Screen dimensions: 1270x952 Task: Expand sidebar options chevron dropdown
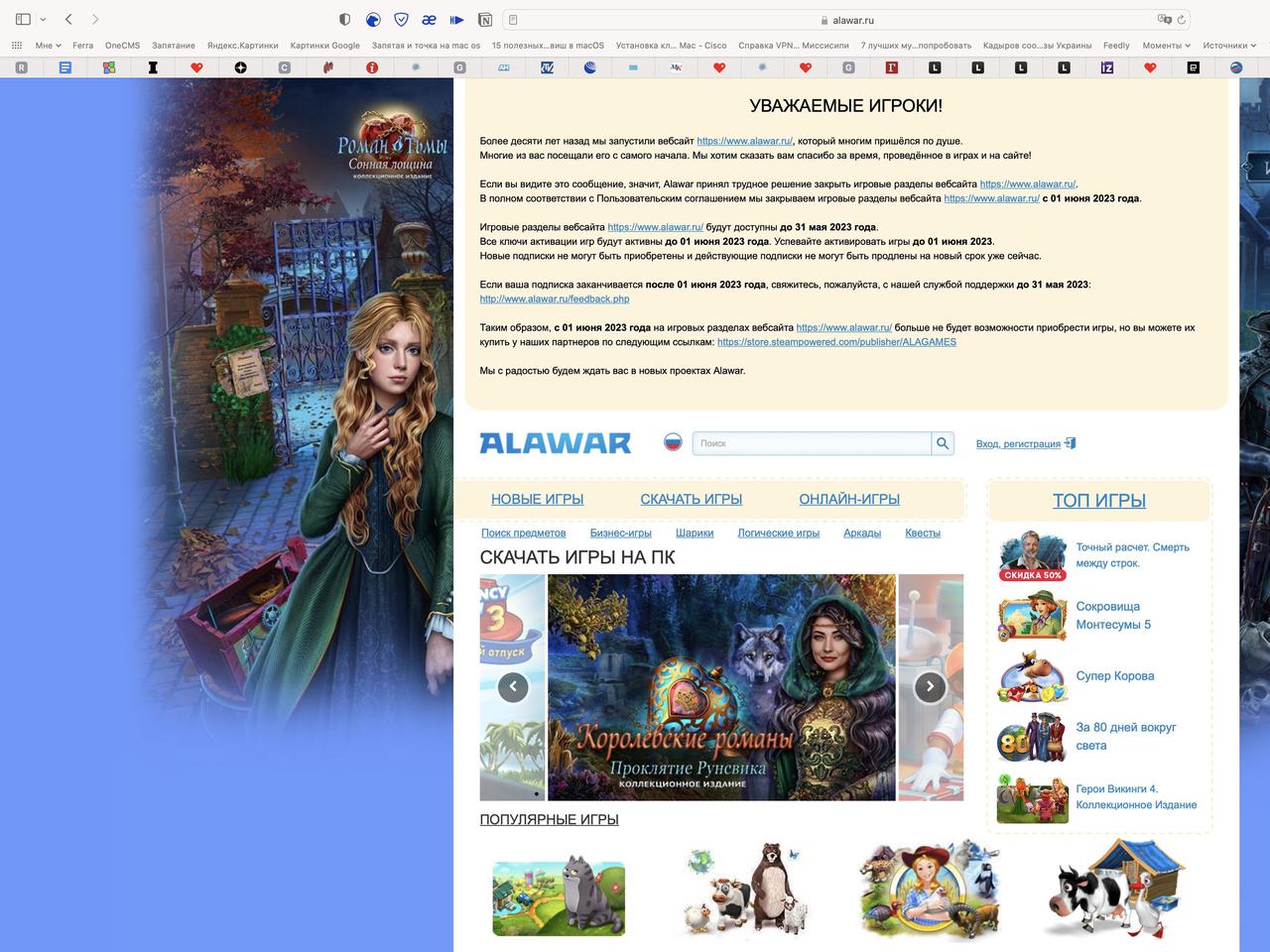point(43,19)
